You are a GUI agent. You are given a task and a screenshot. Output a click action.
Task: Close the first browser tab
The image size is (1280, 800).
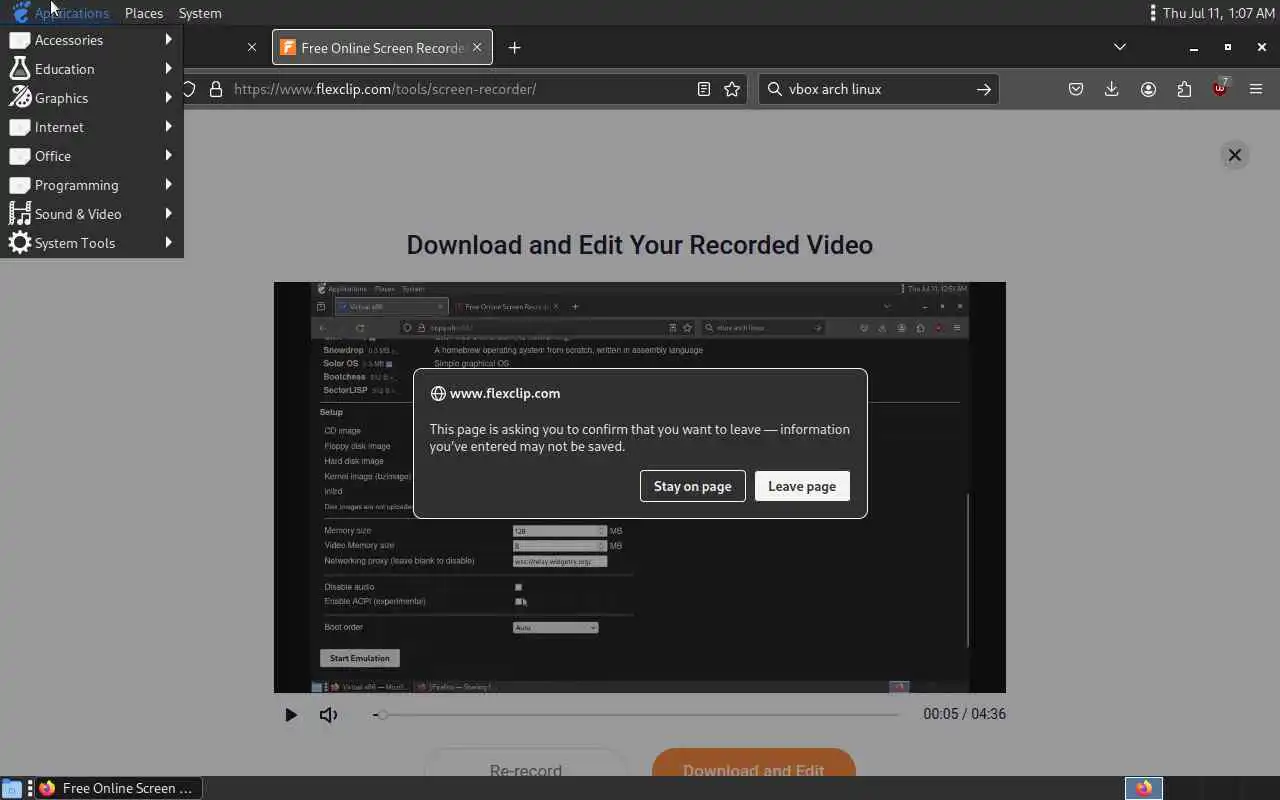point(252,47)
